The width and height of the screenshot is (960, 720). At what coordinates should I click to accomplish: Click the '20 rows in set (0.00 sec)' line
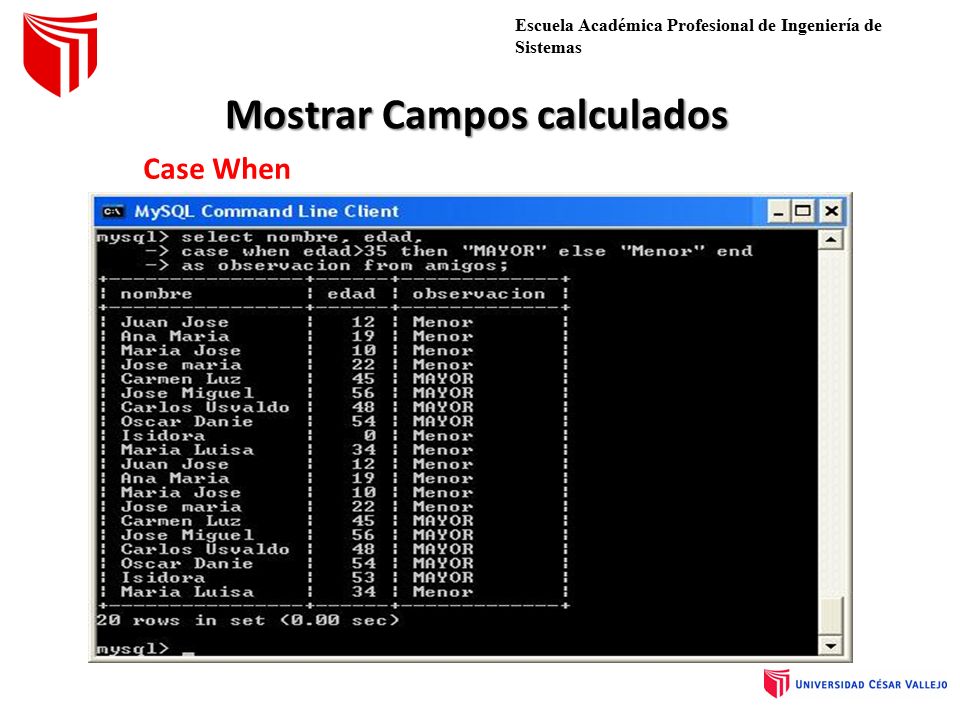[247, 620]
